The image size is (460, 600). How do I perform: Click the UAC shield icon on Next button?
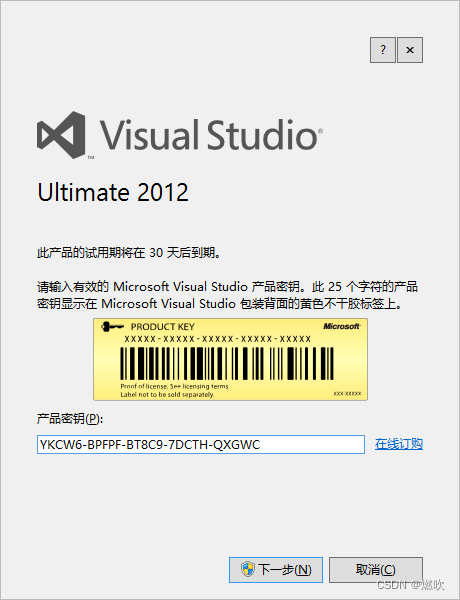tap(248, 569)
